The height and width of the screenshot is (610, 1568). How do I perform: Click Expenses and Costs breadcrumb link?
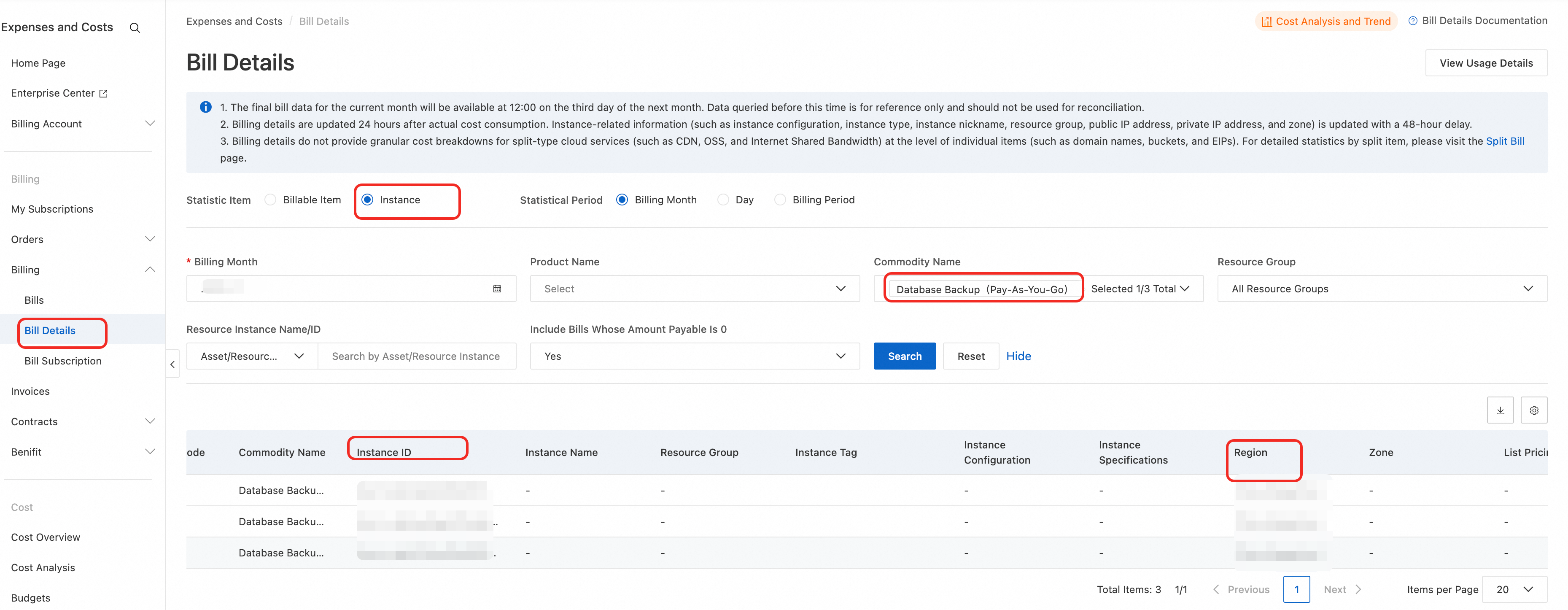click(x=234, y=22)
